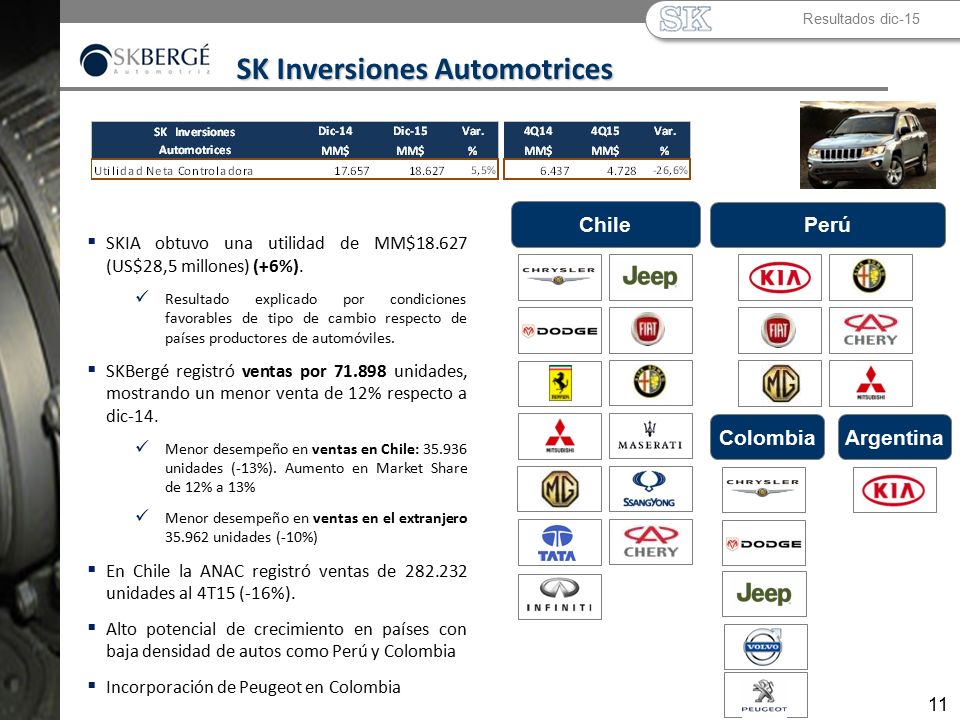Click the 'Utilidad Neta Controladora' row label
960x720 pixels.
(x=173, y=171)
